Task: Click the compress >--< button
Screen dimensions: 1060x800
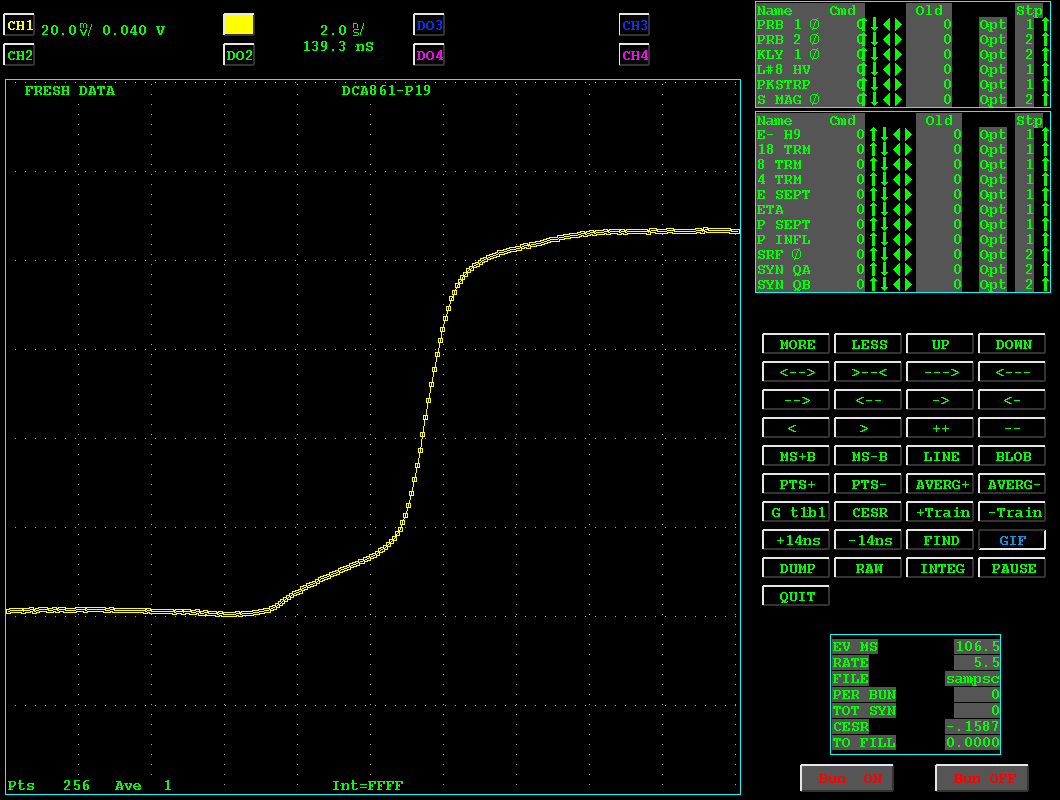Action: [868, 372]
